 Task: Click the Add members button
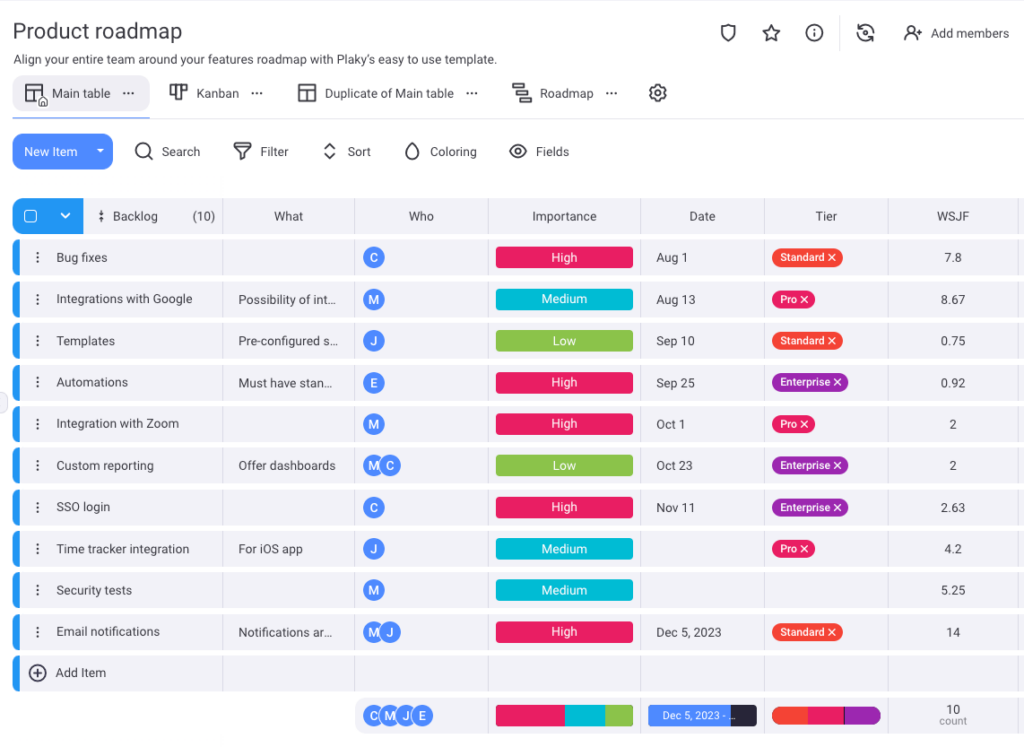click(956, 33)
